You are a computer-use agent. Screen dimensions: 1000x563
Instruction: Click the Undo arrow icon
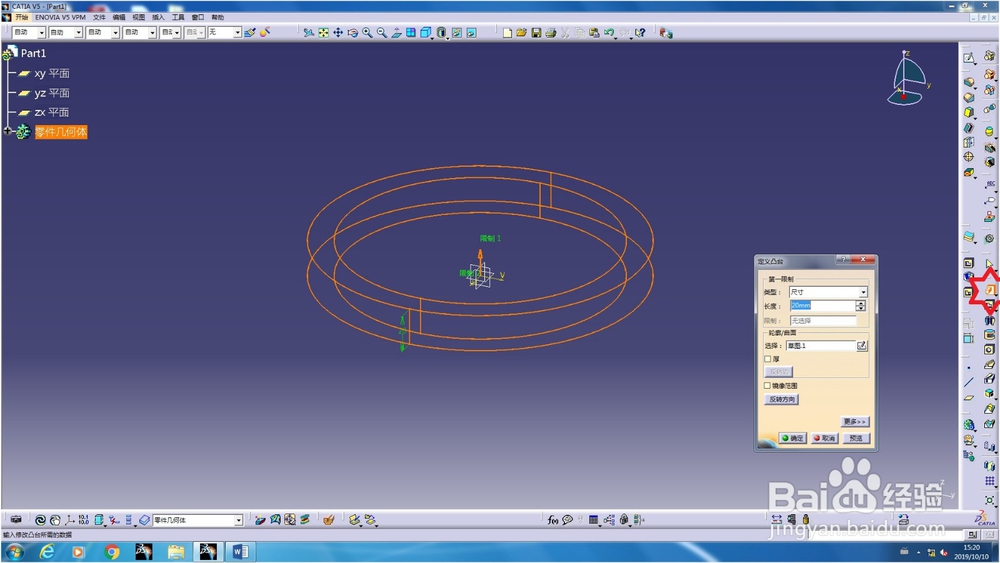[x=610, y=33]
